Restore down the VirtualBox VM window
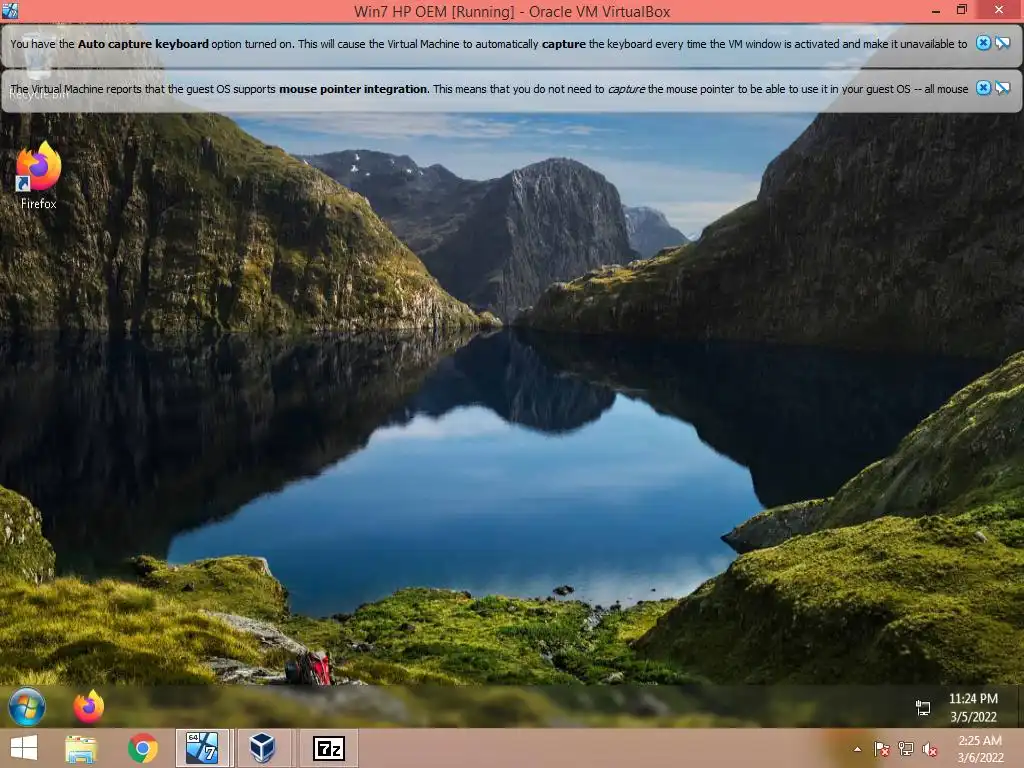This screenshot has width=1024, height=768. pos(961,10)
